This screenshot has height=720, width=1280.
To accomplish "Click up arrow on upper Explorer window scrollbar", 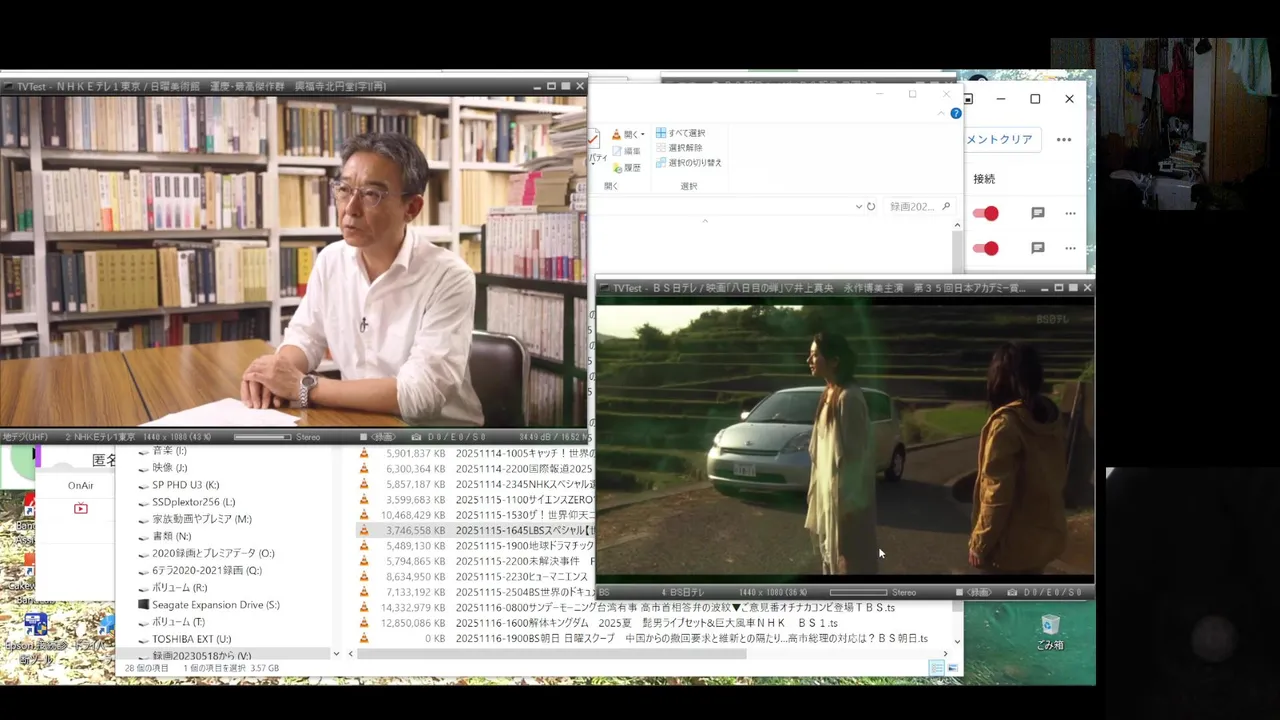I will pyautogui.click(x=957, y=226).
